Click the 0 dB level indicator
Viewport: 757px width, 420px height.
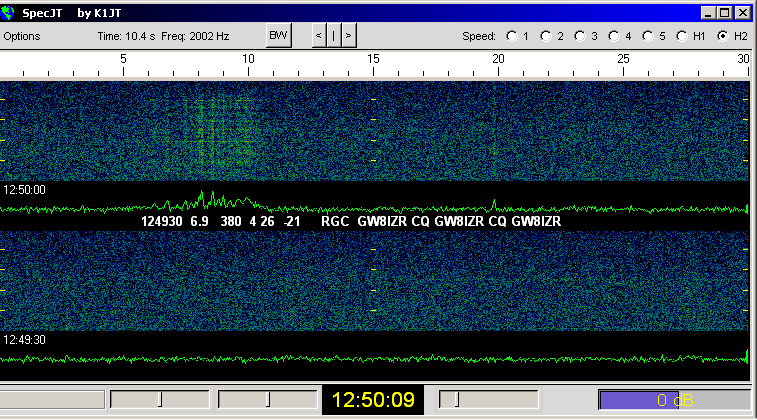click(674, 400)
